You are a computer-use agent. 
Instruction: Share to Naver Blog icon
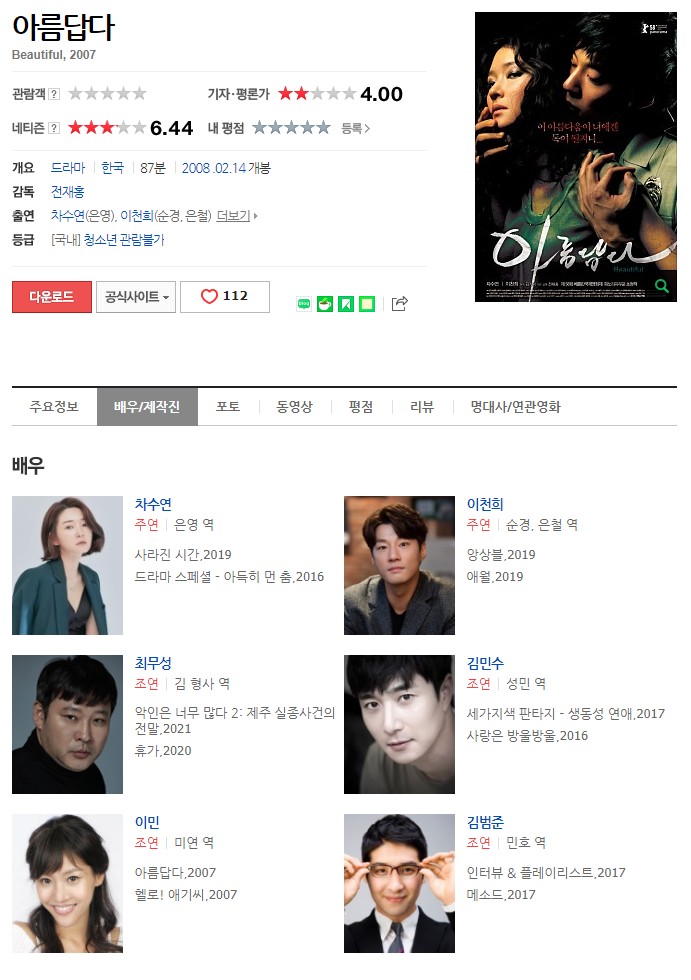click(304, 304)
